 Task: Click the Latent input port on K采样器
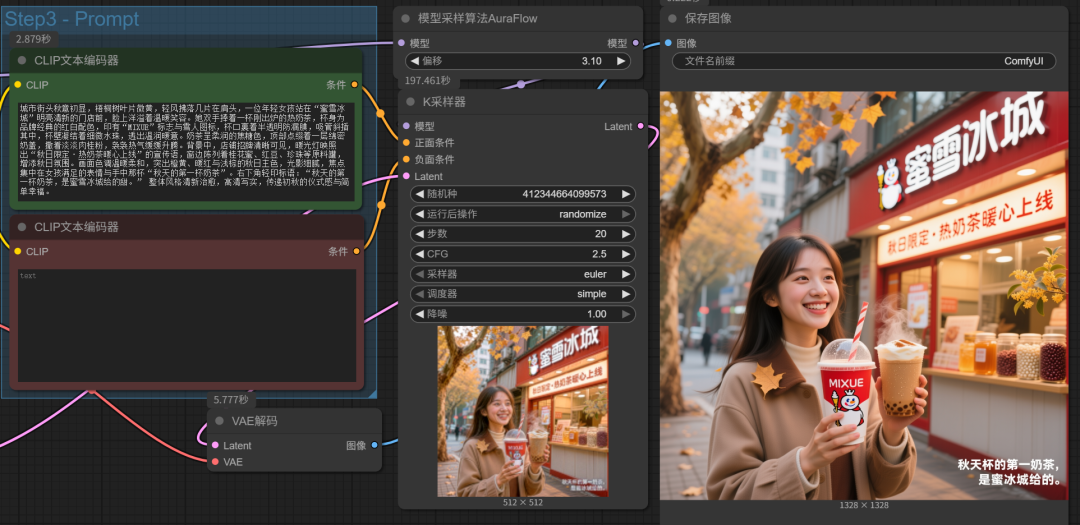click(x=406, y=176)
